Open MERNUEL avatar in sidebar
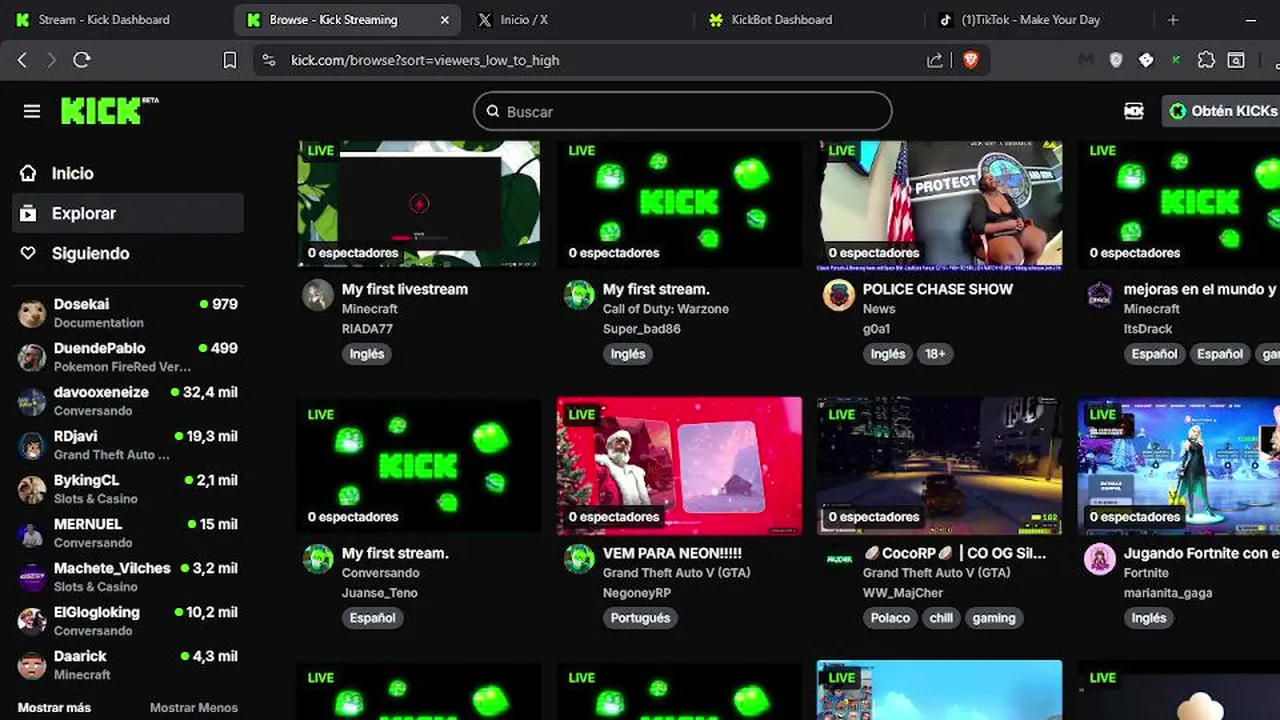This screenshot has width=1280, height=720. (x=32, y=533)
